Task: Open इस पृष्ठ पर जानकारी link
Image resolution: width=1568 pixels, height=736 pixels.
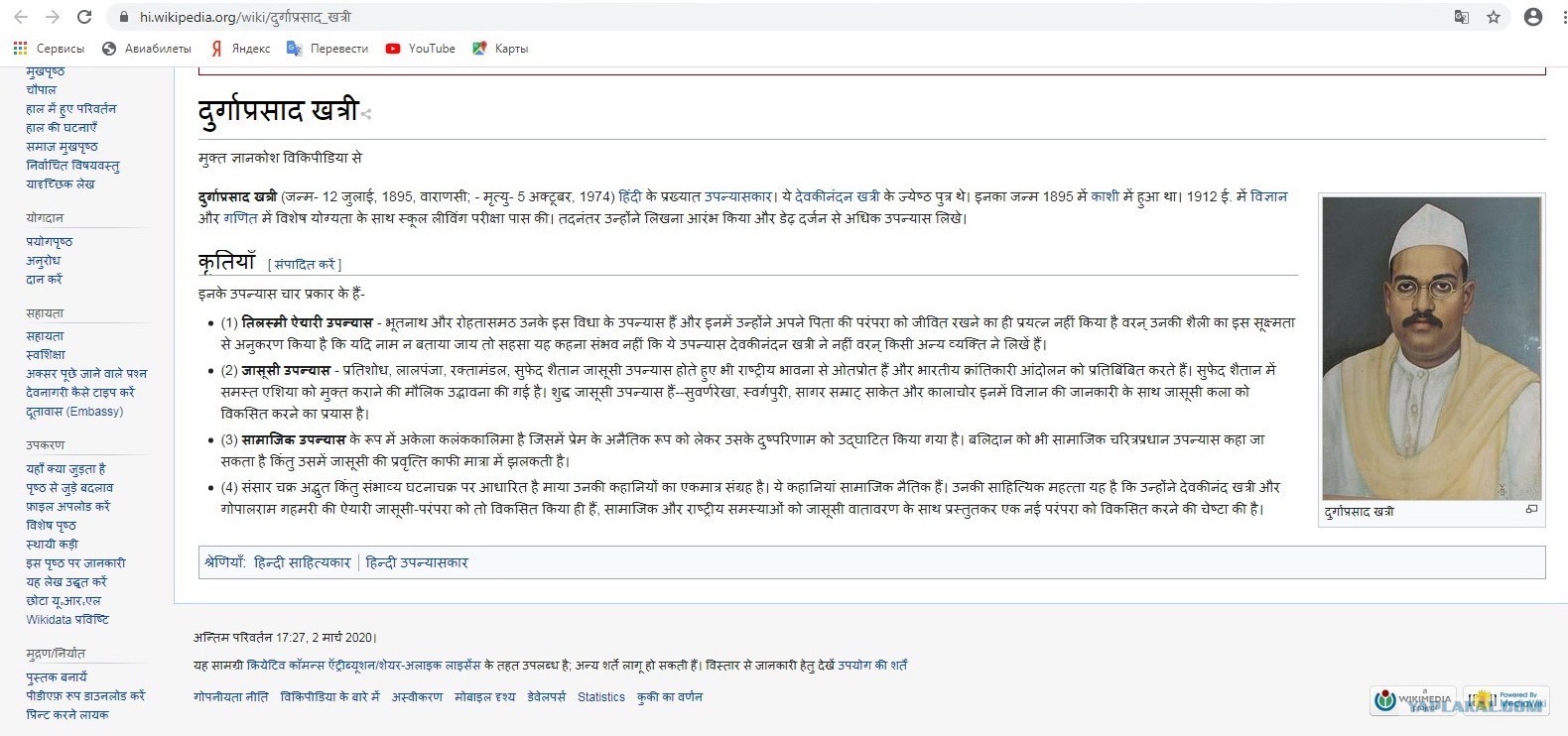Action: click(76, 563)
